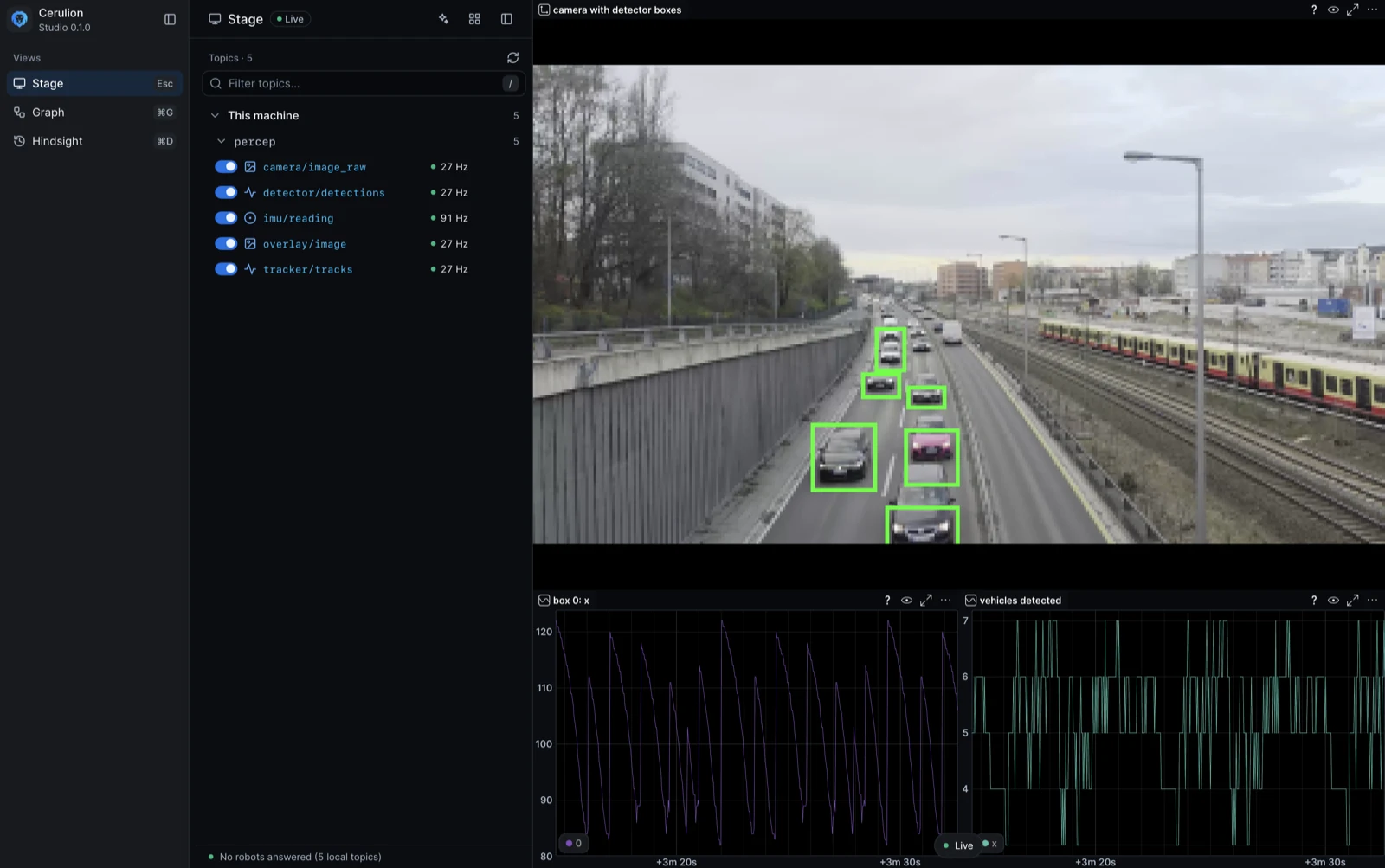Click the sparkle icon in Stage header
The height and width of the screenshot is (868, 1385).
coord(443,19)
